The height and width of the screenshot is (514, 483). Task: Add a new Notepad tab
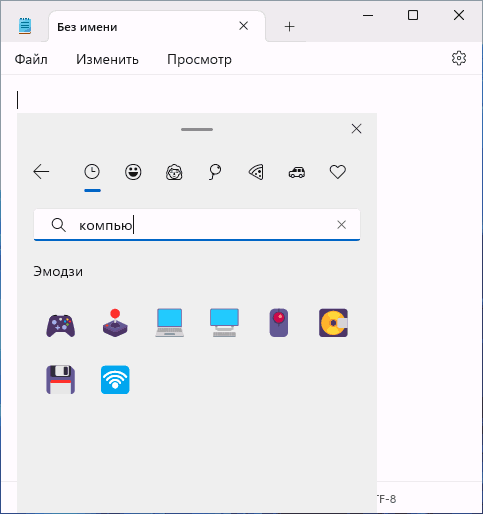(x=290, y=27)
